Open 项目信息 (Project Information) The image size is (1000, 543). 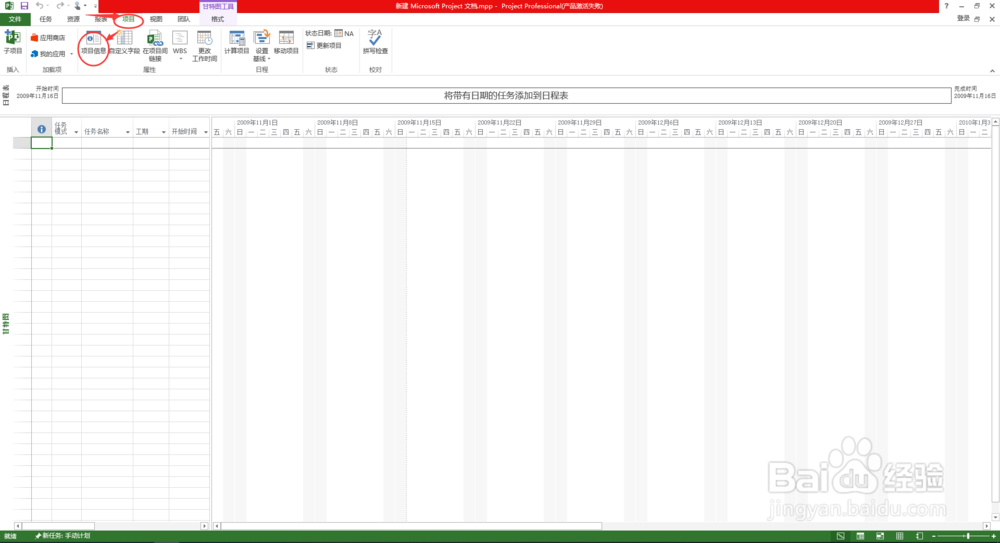point(93,43)
